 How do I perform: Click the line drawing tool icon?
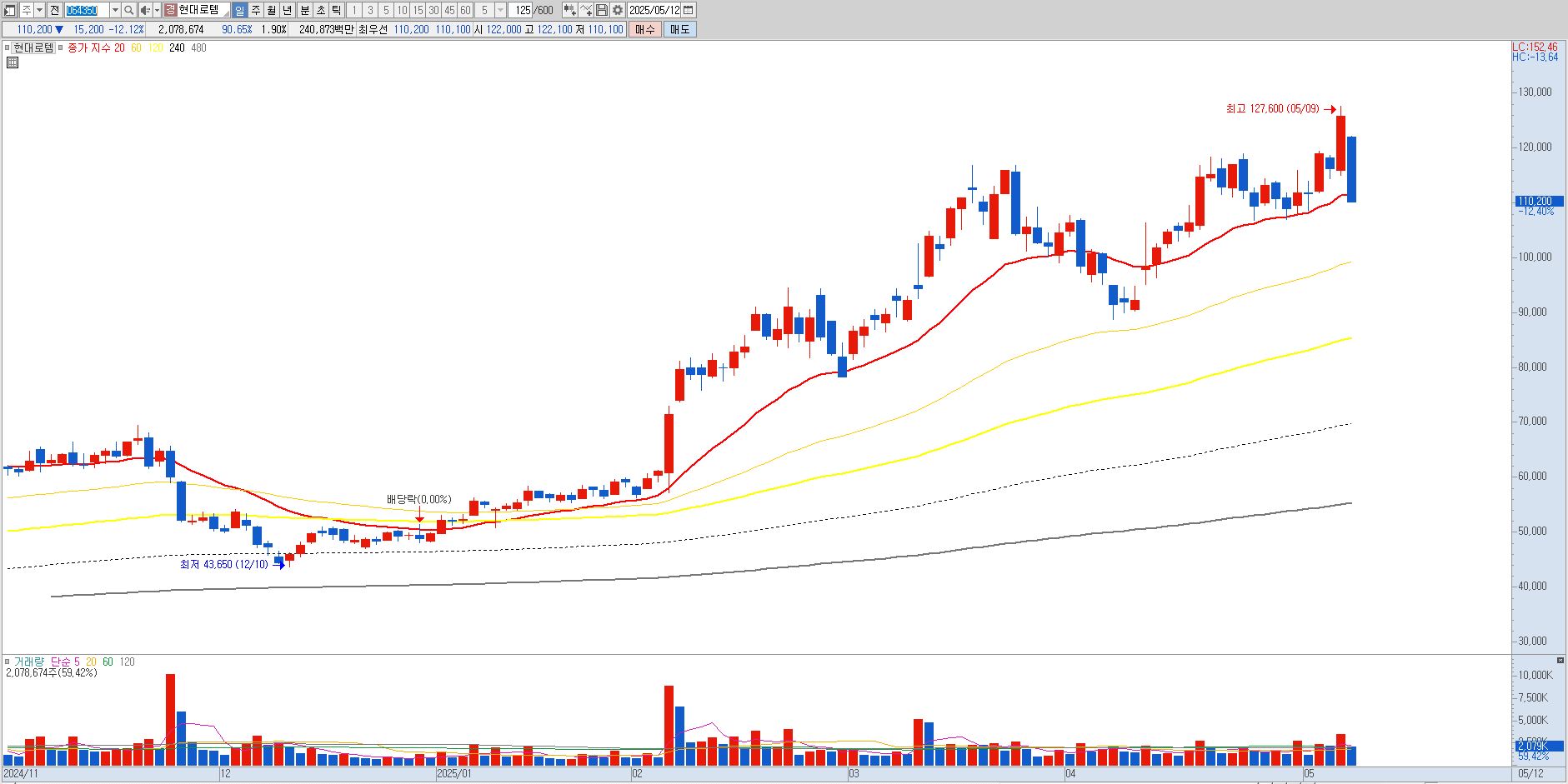point(586,10)
